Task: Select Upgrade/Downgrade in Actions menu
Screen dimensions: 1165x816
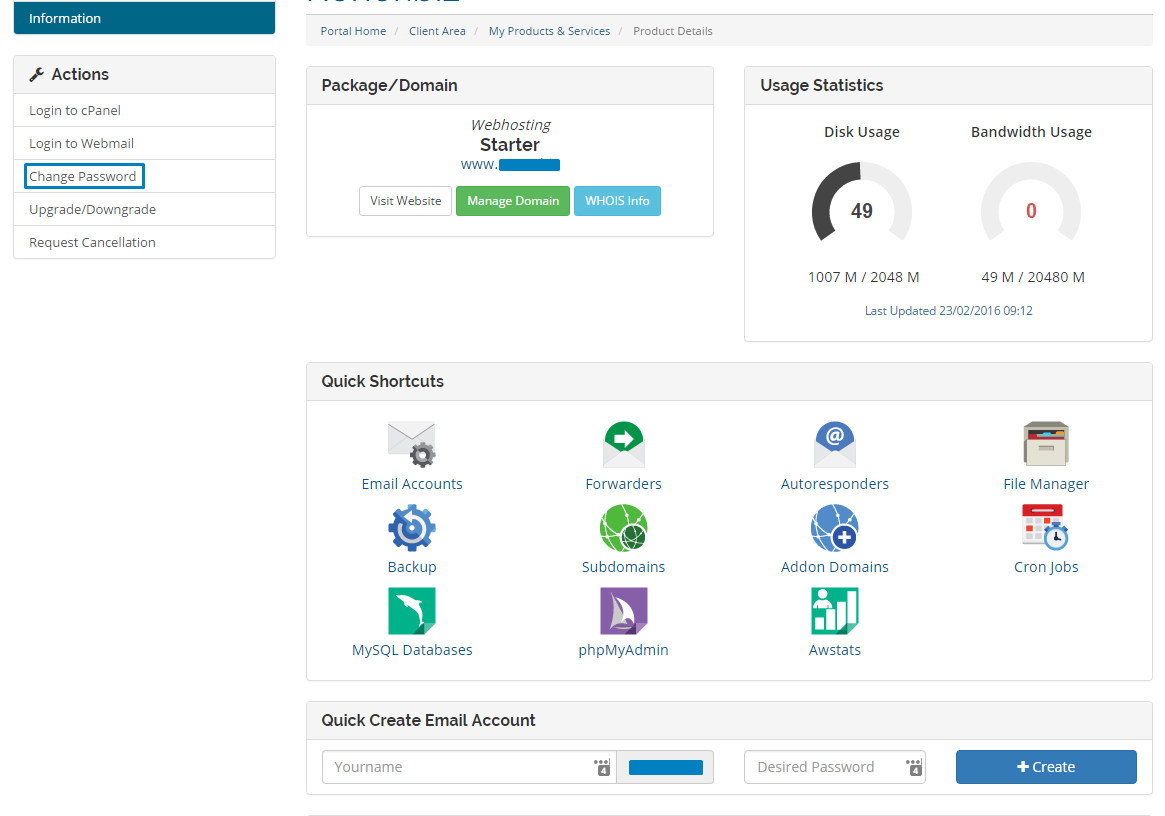Action: pos(144,210)
